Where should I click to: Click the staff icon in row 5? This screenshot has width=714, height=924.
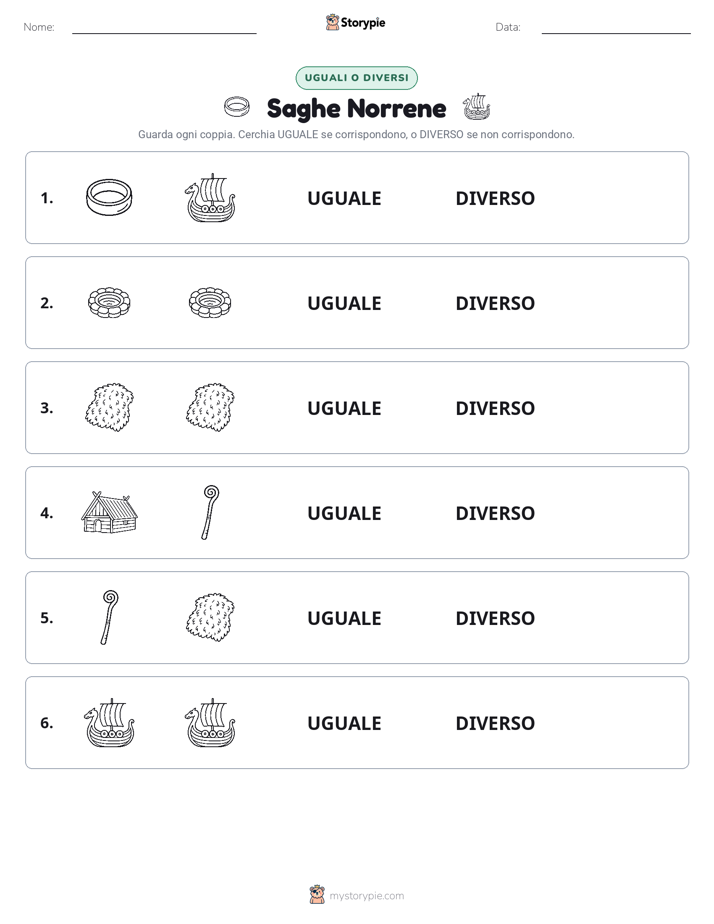coord(109,617)
